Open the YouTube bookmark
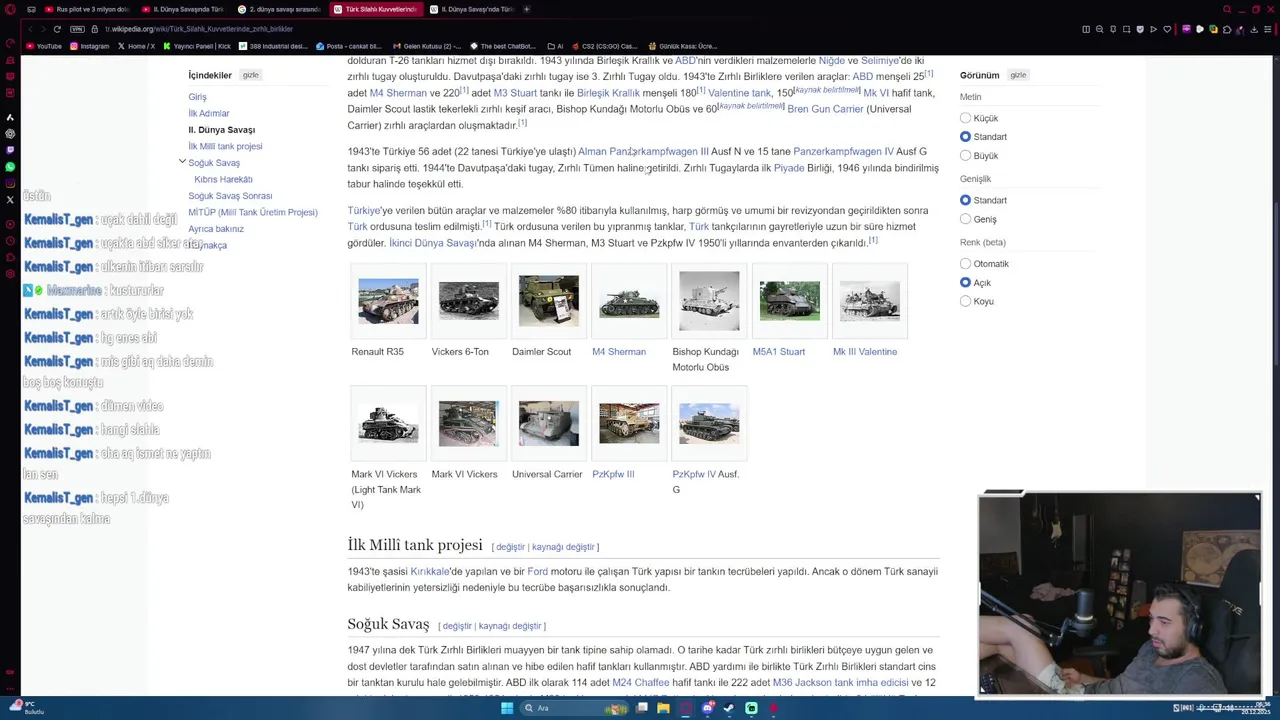Viewport: 1280px width, 720px height. (44, 46)
